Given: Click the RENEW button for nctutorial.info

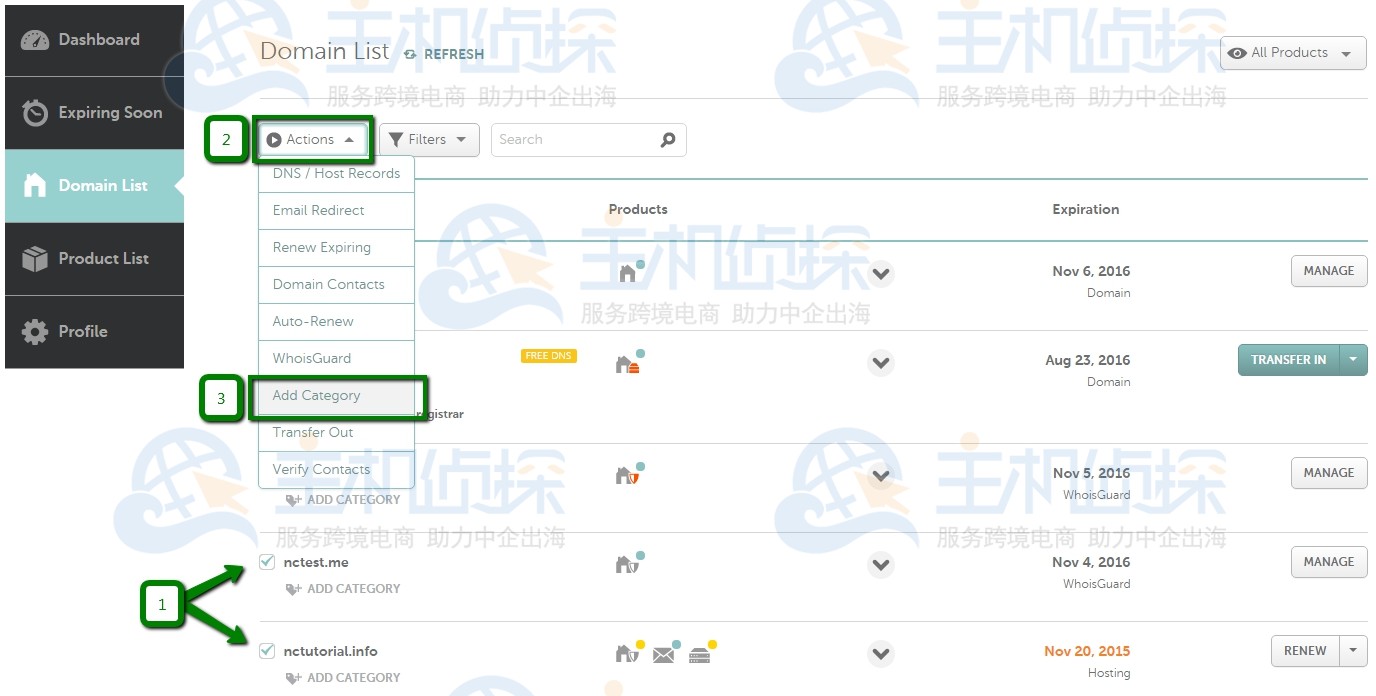Looking at the screenshot, I should 1305,650.
